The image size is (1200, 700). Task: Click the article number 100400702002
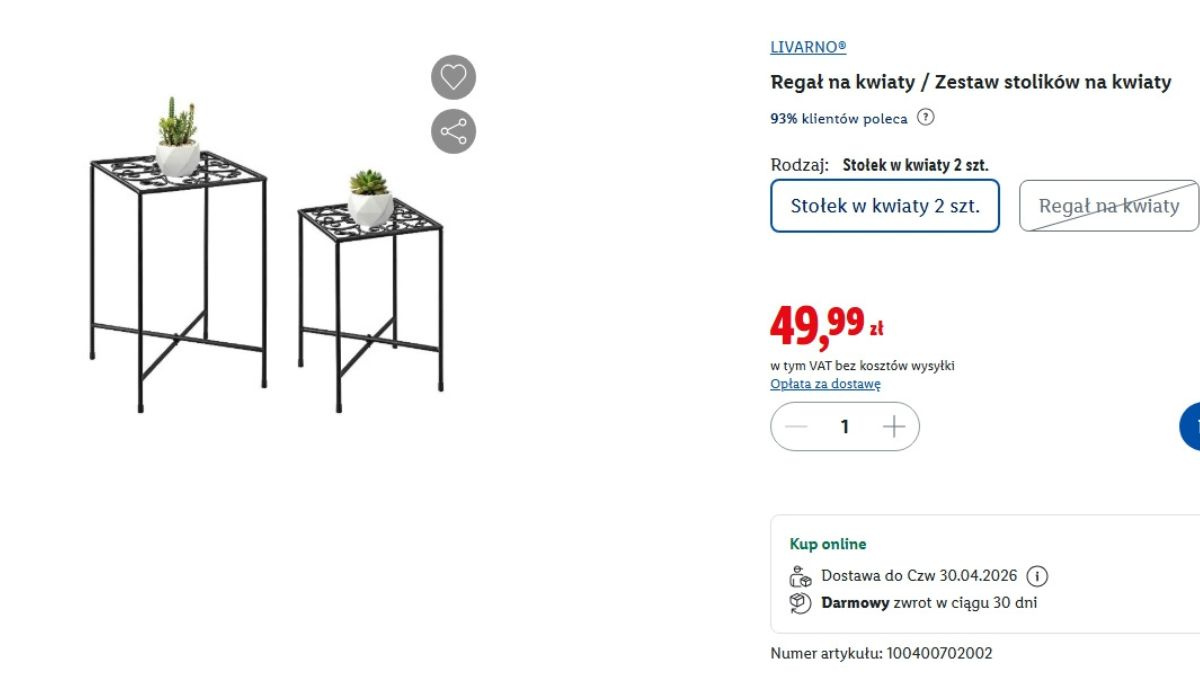[x=881, y=654]
